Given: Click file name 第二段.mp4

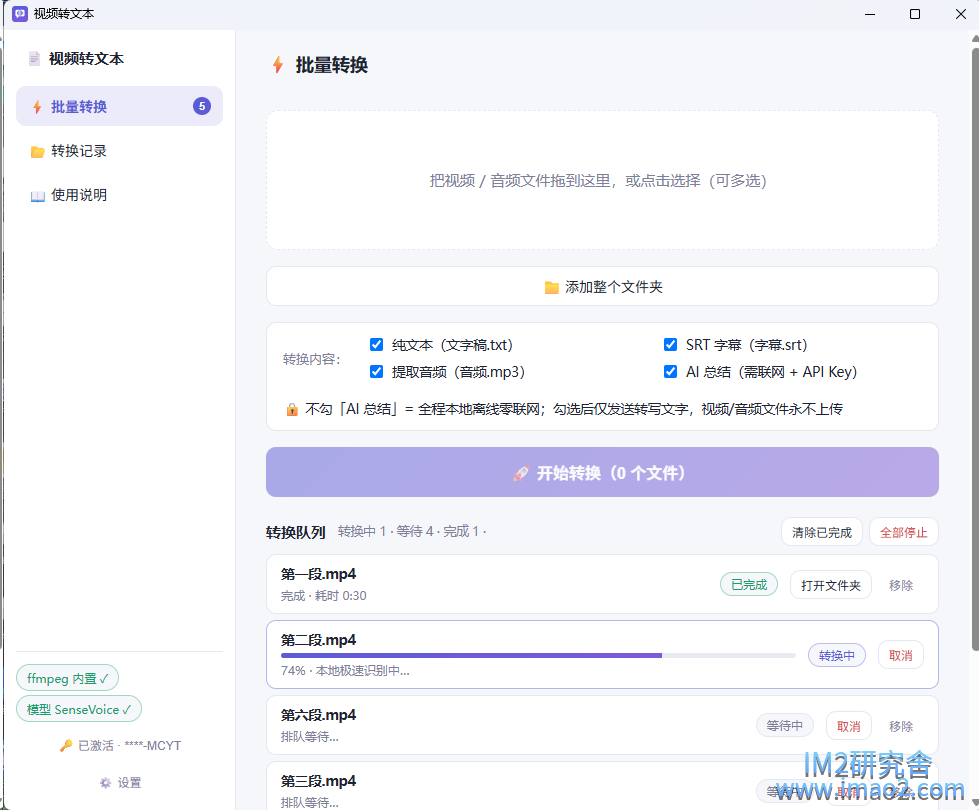Looking at the screenshot, I should click(x=318, y=640).
